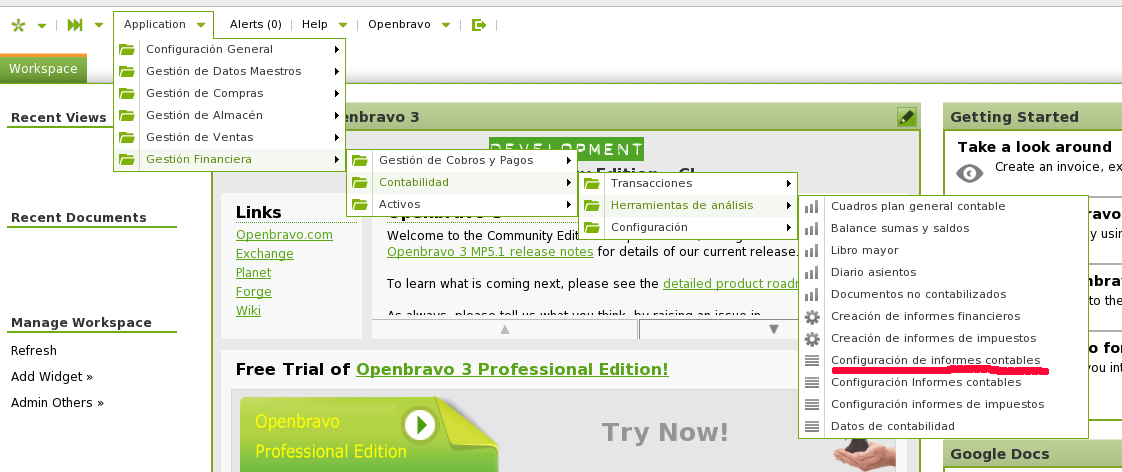Open the dropdown arrow next to quick launch icon
The height and width of the screenshot is (472, 1122).
click(99, 26)
